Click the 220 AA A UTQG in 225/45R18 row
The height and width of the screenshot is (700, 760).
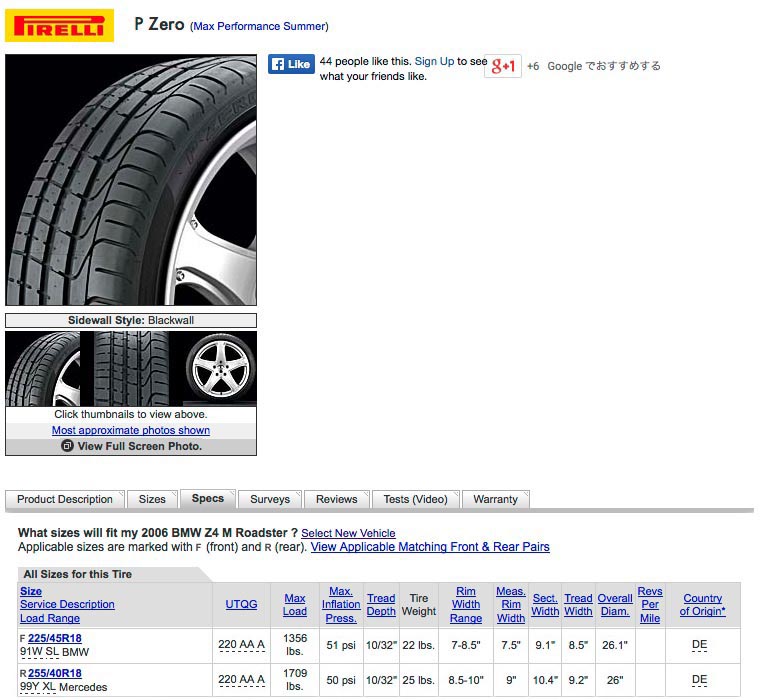(241, 645)
